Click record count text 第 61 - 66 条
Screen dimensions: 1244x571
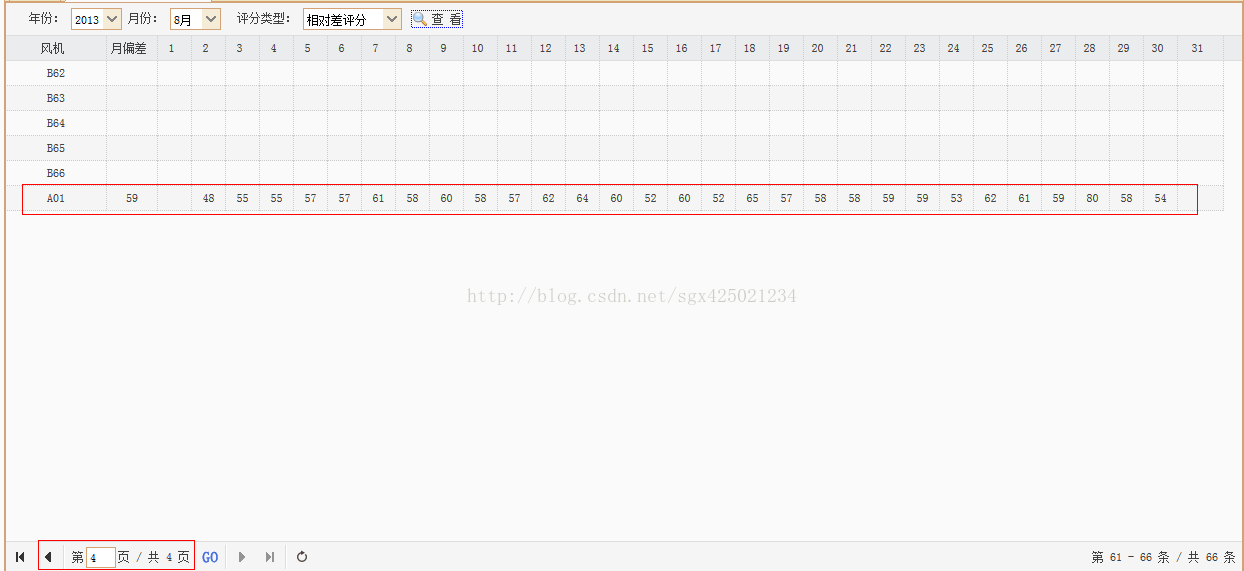pyautogui.click(x=1130, y=557)
